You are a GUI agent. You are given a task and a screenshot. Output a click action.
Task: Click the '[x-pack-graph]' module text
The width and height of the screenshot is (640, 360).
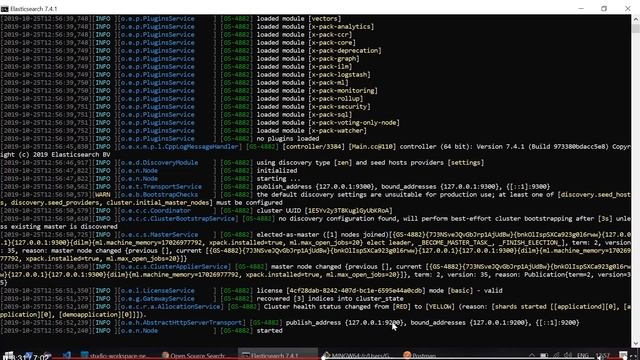pyautogui.click(x=333, y=59)
